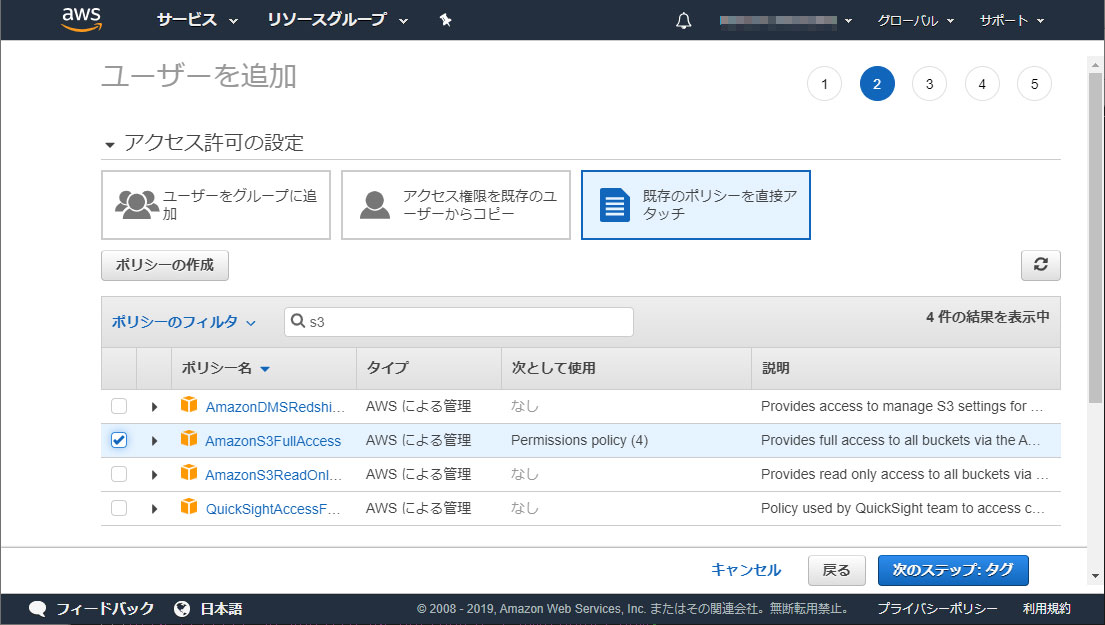The height and width of the screenshot is (625, 1105).
Task: Click the feedback speech bubble icon
Action: [x=38, y=608]
